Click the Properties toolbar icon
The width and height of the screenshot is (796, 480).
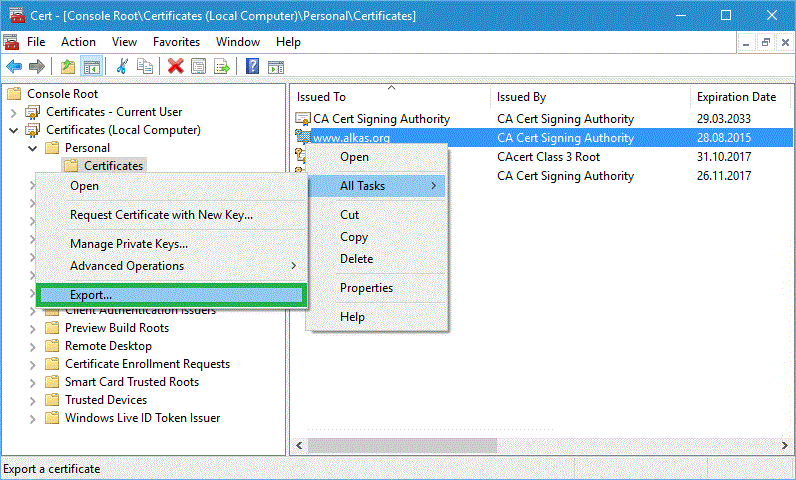(x=199, y=66)
